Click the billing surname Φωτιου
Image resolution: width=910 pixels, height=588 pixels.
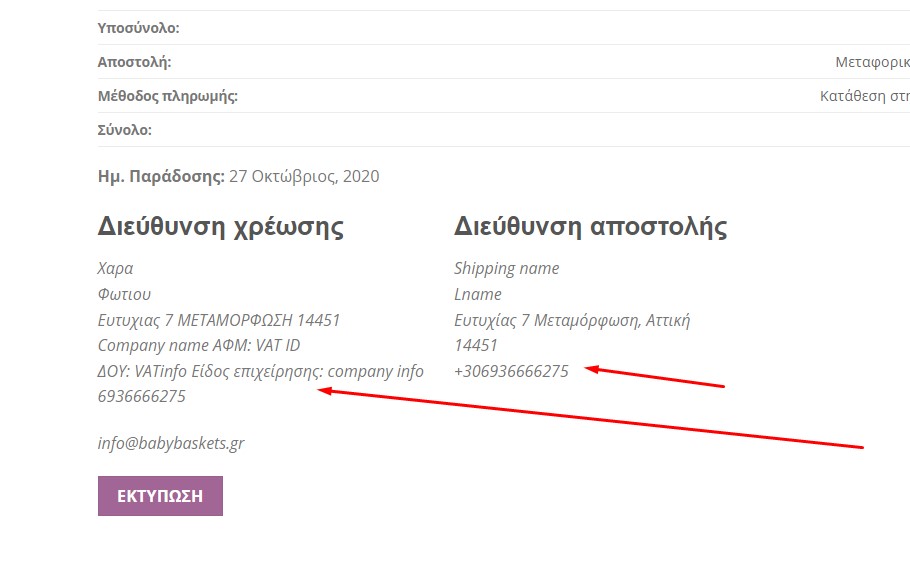[124, 294]
